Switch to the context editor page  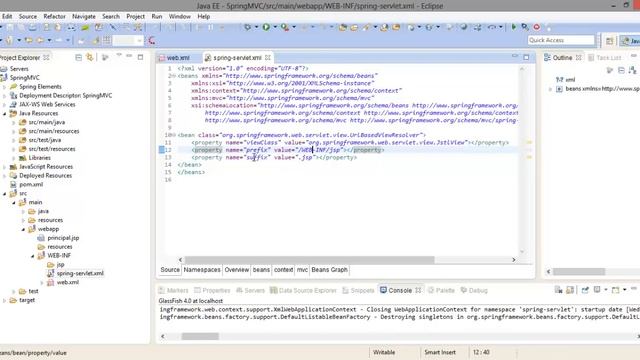(283, 270)
